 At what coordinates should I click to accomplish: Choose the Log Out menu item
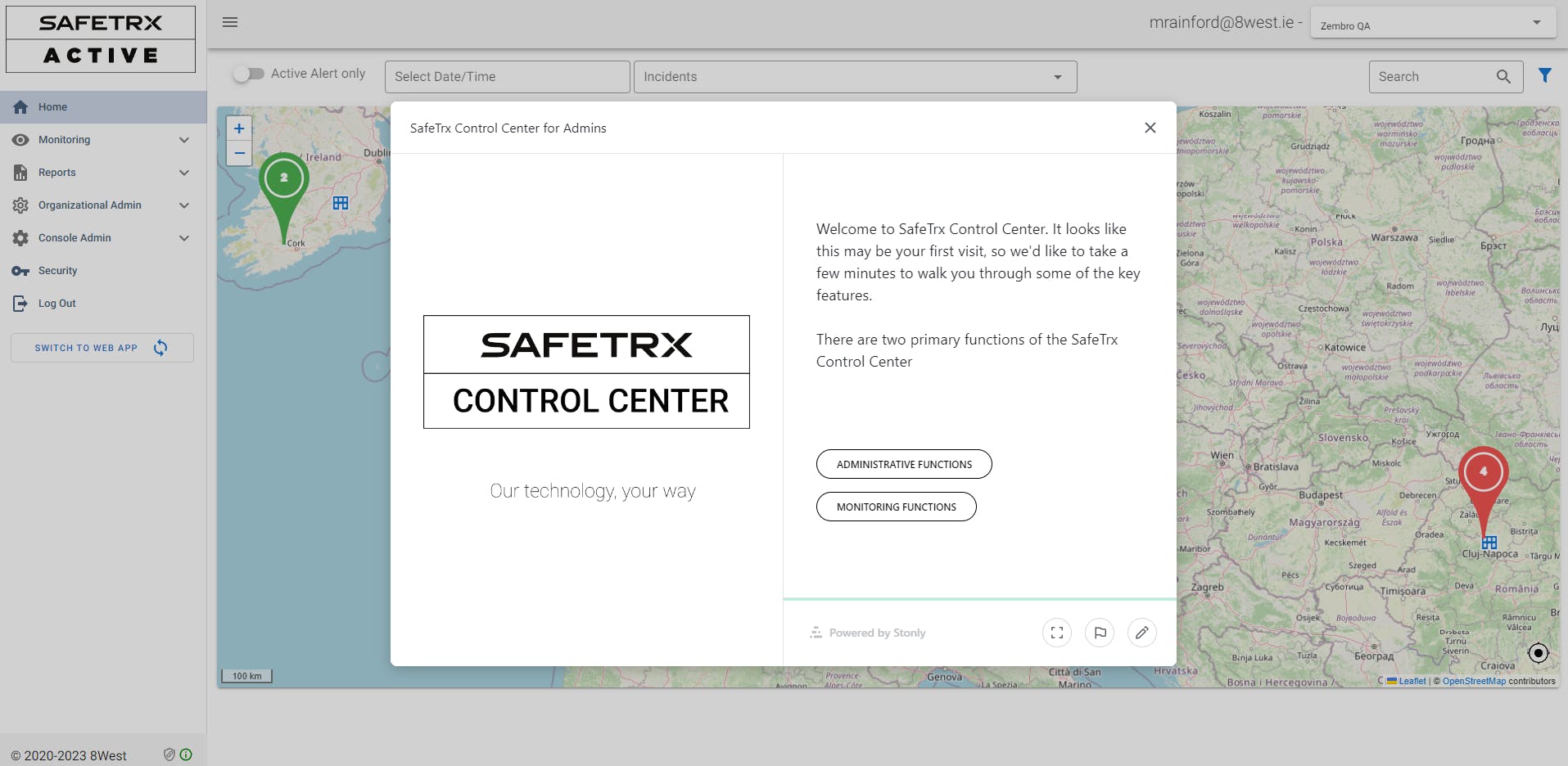click(103, 304)
